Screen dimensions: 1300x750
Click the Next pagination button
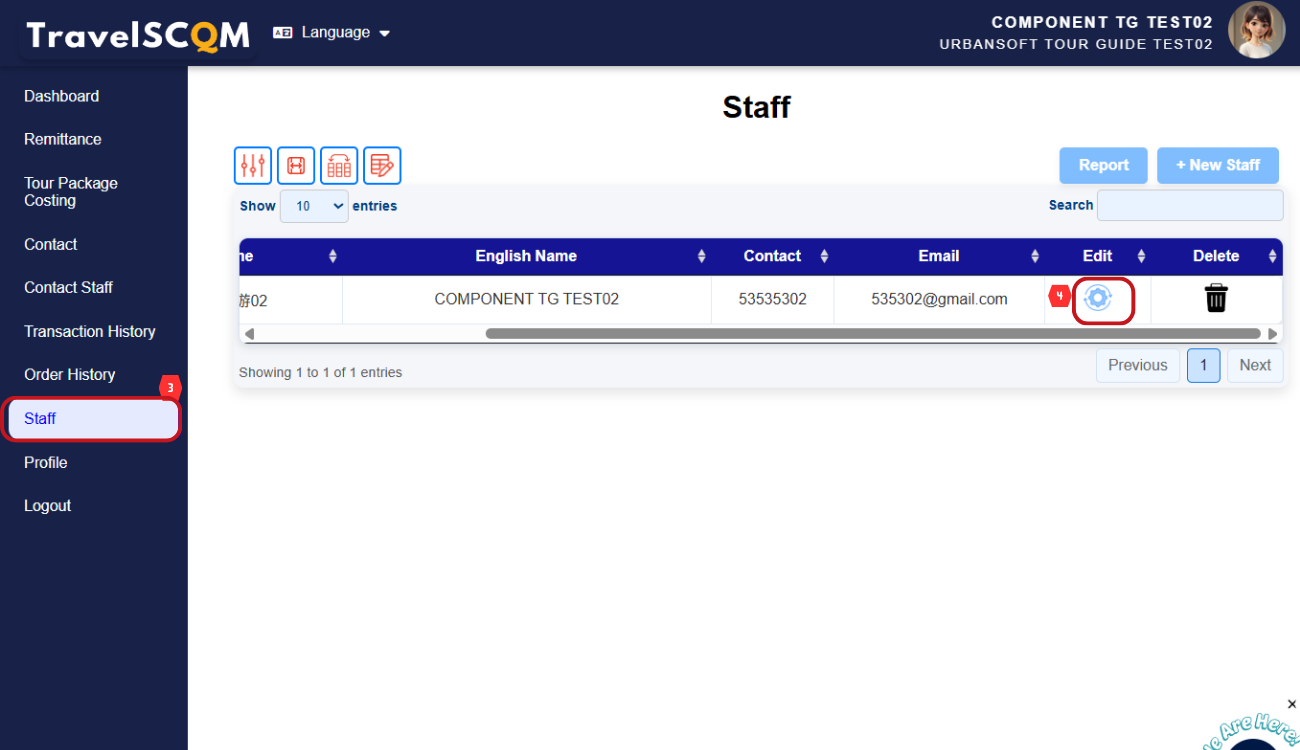(1254, 365)
